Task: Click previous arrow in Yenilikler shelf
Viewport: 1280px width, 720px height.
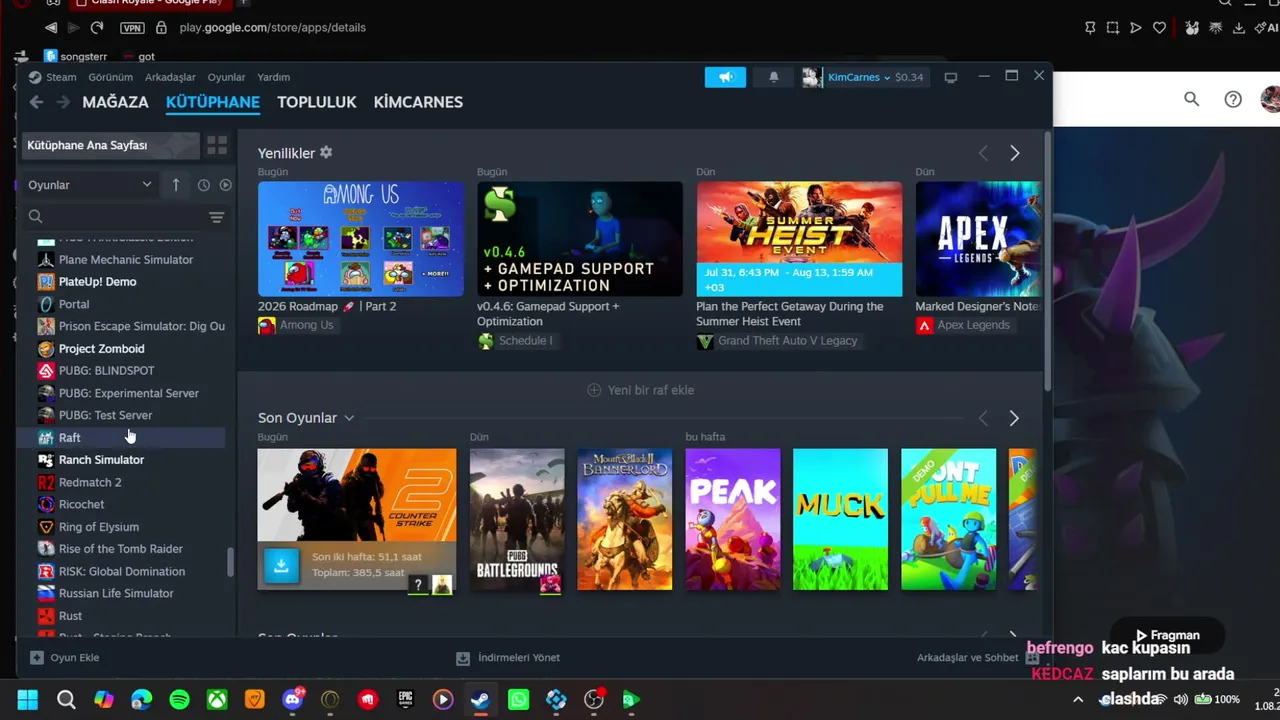Action: 983,153
